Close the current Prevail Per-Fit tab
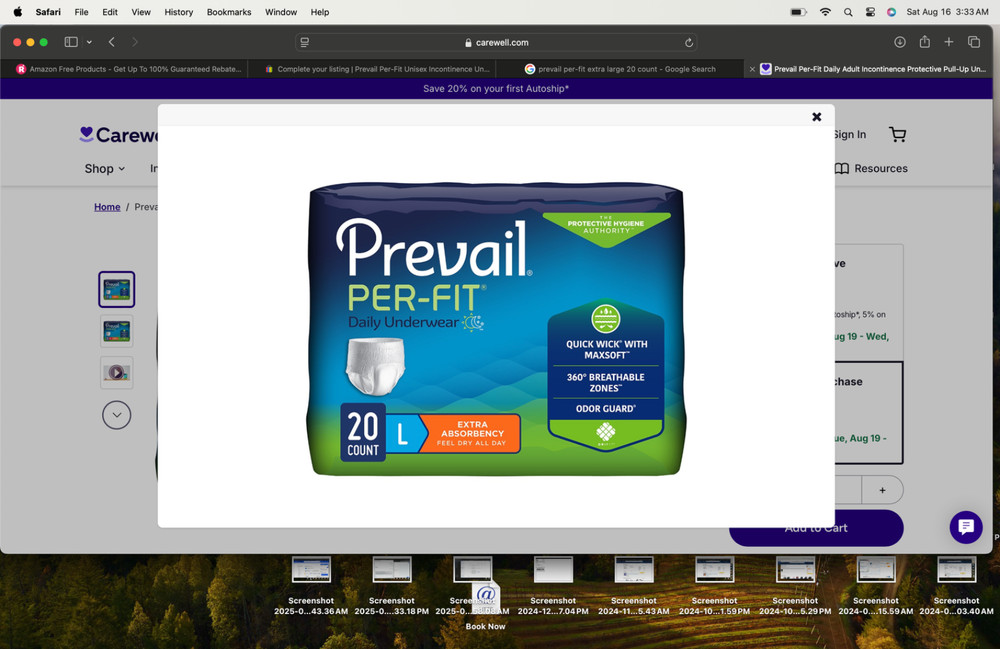The image size is (1000, 649). coord(752,69)
